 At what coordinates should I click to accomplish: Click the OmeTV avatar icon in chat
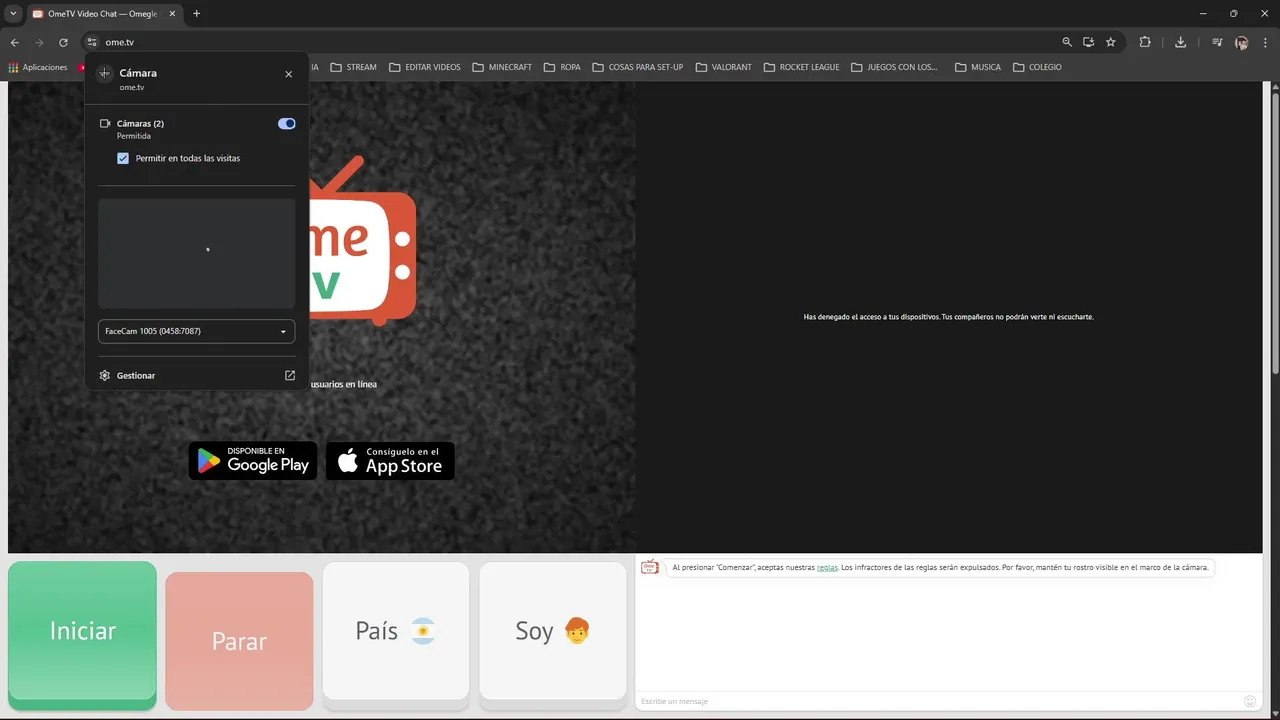click(x=650, y=567)
